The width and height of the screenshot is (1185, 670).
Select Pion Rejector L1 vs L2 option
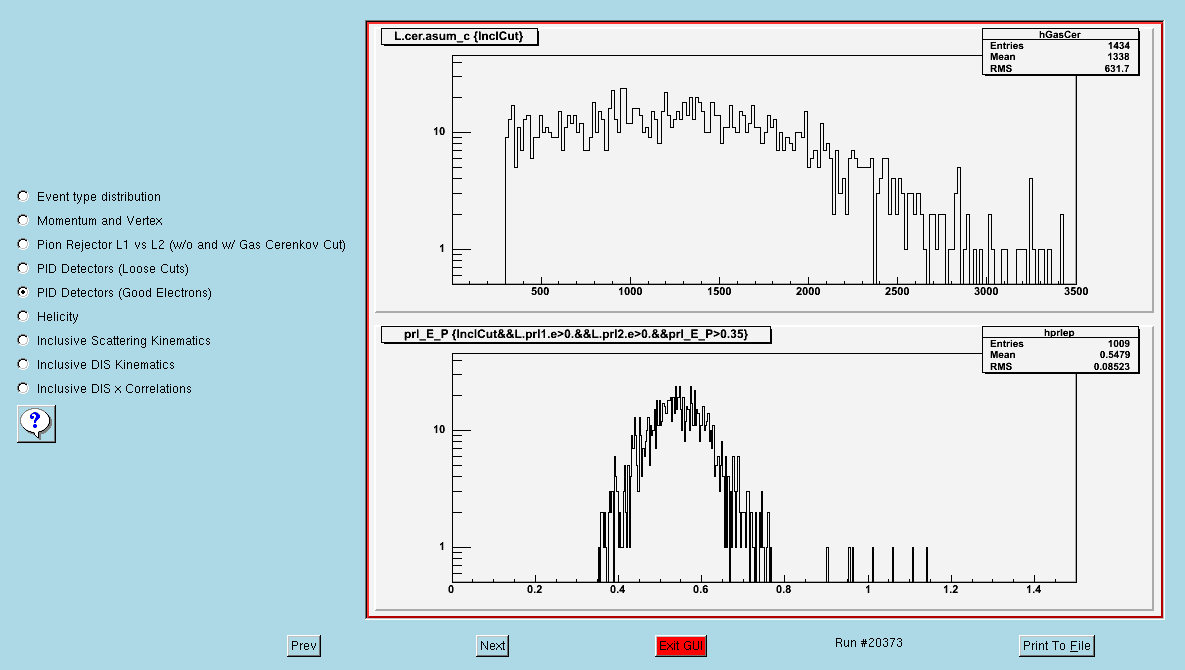[23, 245]
